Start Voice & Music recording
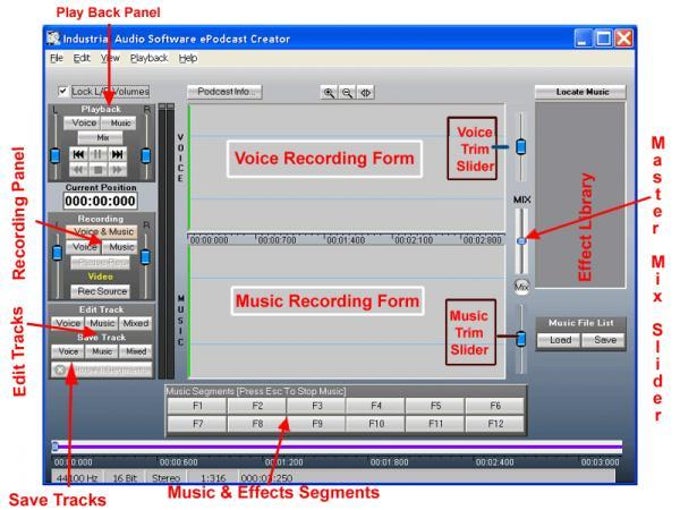680x510 pixels. pyautogui.click(x=102, y=232)
